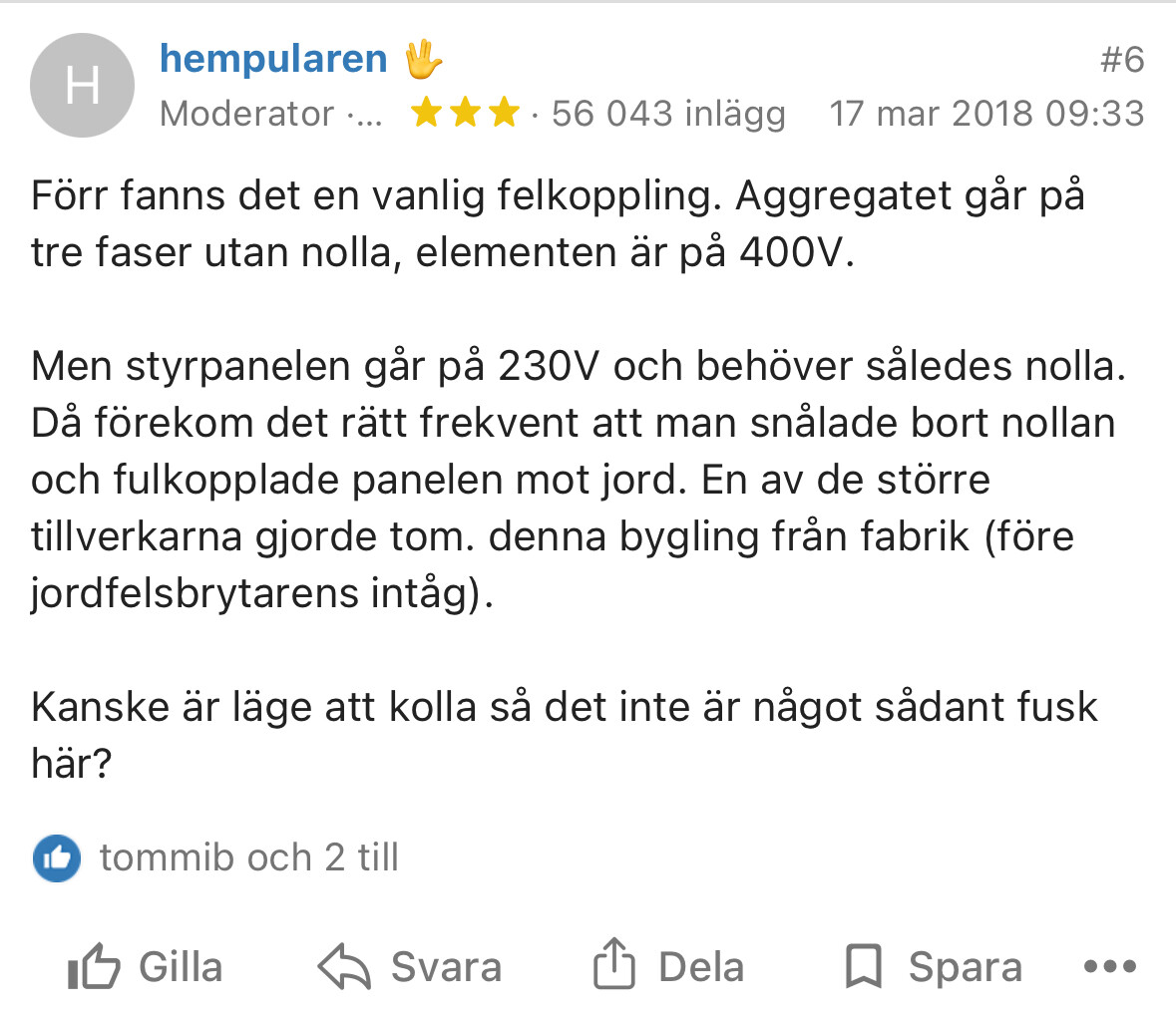
Task: Toggle the bookmark icon beside Spara
Action: pos(864,967)
